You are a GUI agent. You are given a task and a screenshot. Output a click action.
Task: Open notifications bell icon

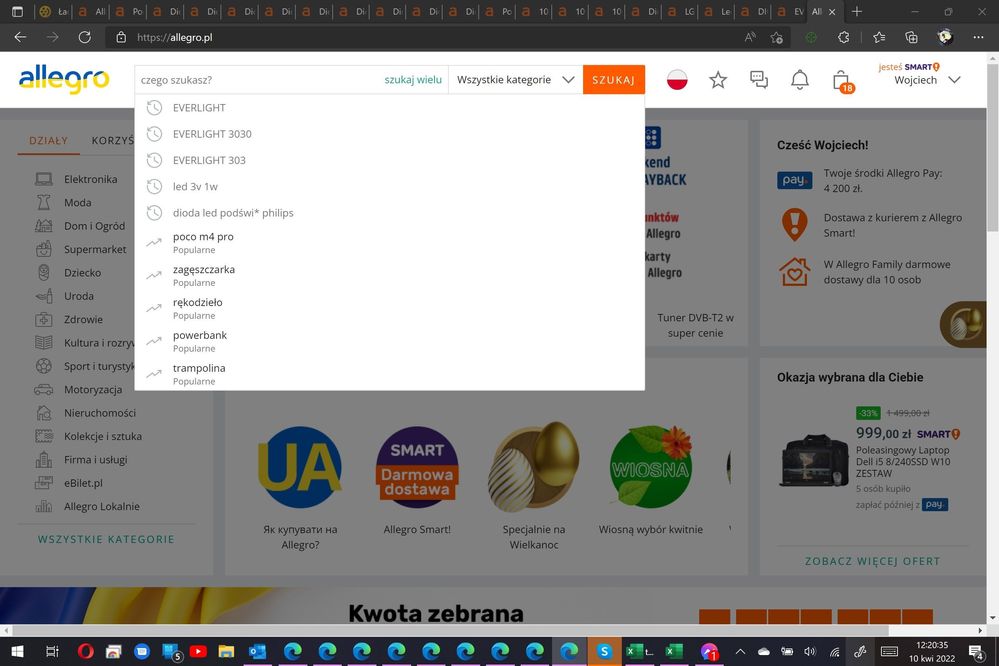click(800, 80)
